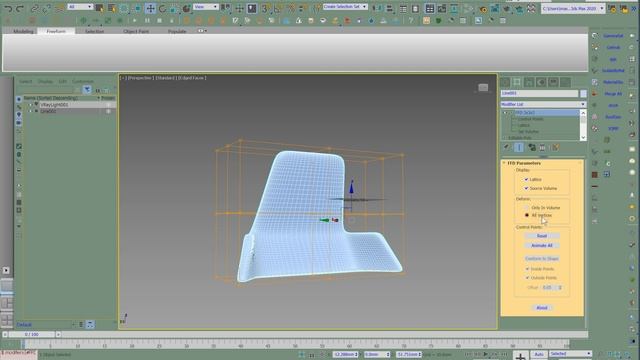Click Configure Modifier Sets icon
640x360 pixels.
click(556, 147)
